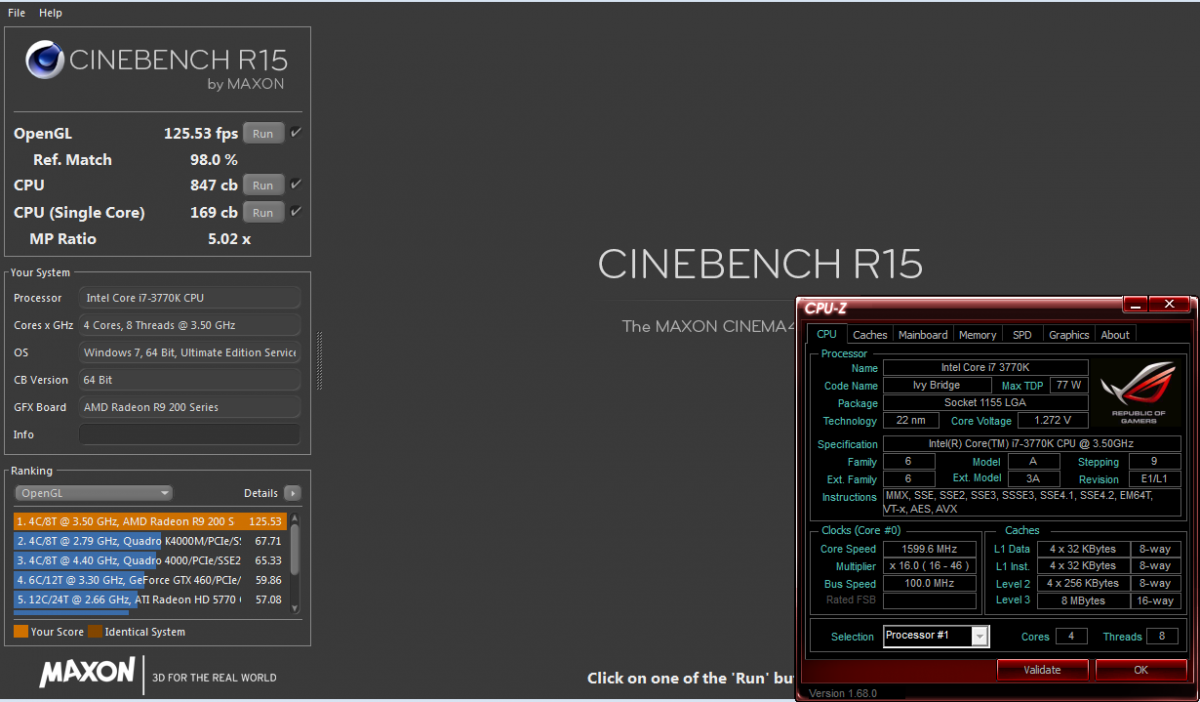
Task: Click the Core Speed value "1599.6 MHz"
Action: tap(930, 549)
